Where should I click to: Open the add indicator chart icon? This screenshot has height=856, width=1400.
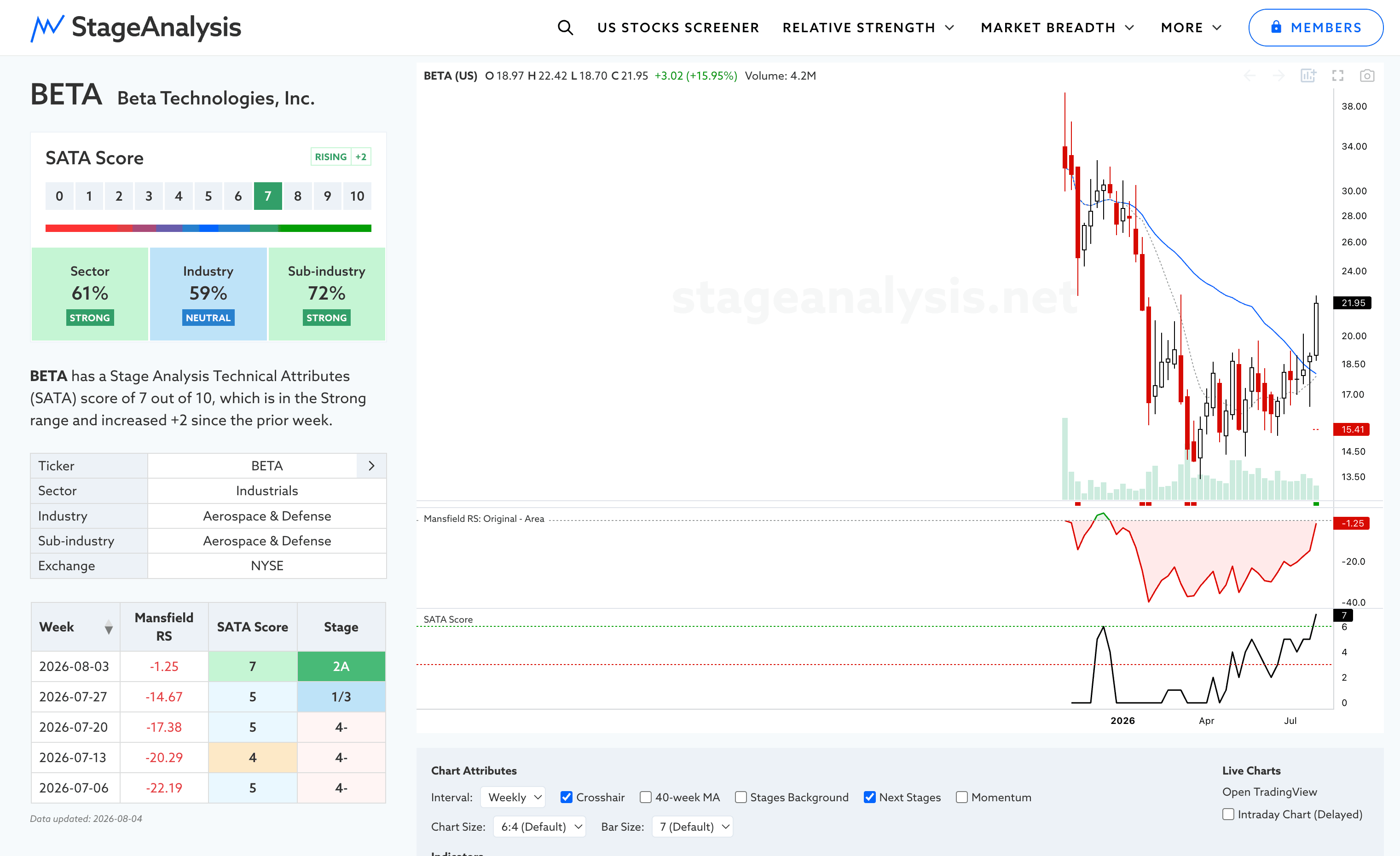(1308, 75)
